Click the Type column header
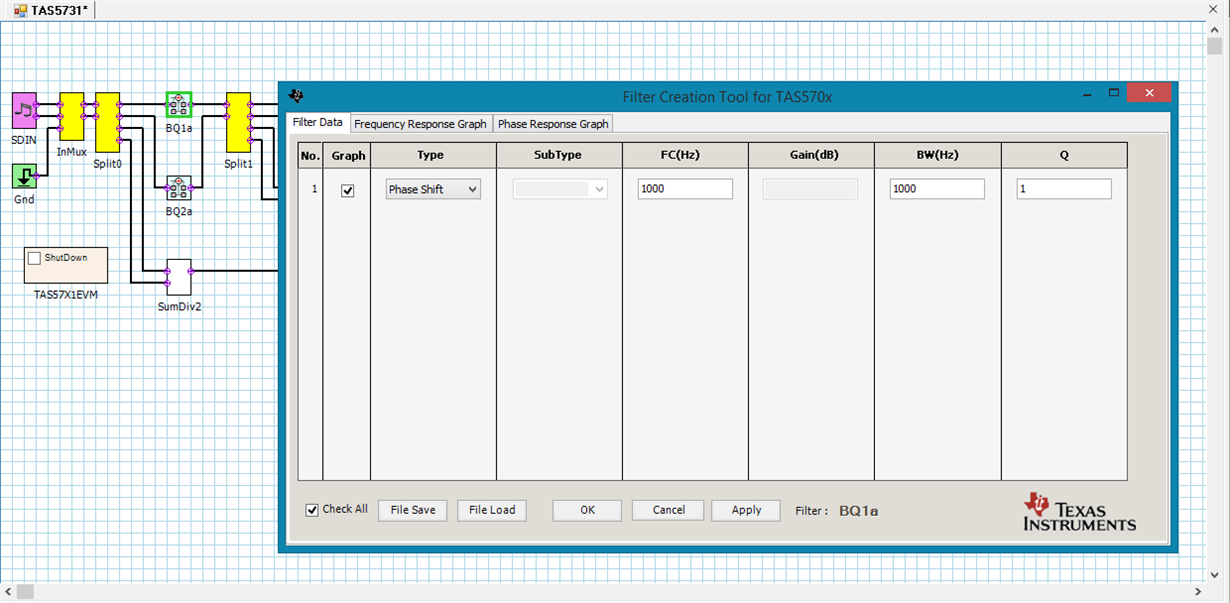 click(x=433, y=155)
